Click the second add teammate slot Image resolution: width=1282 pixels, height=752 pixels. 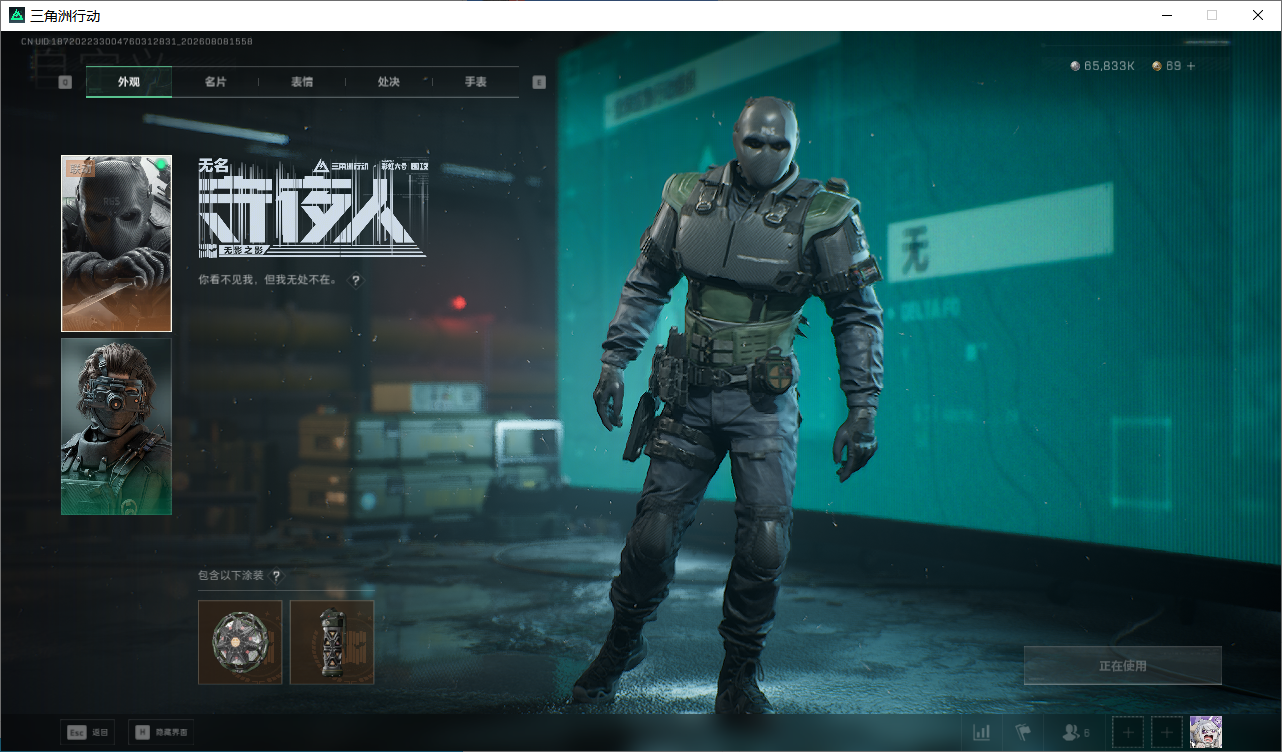[1167, 733]
